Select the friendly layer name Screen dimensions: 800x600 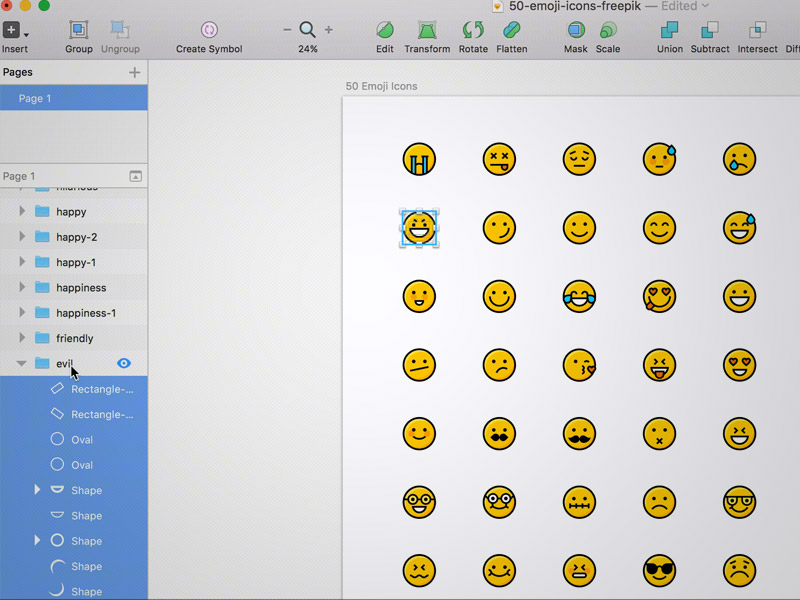(x=74, y=338)
